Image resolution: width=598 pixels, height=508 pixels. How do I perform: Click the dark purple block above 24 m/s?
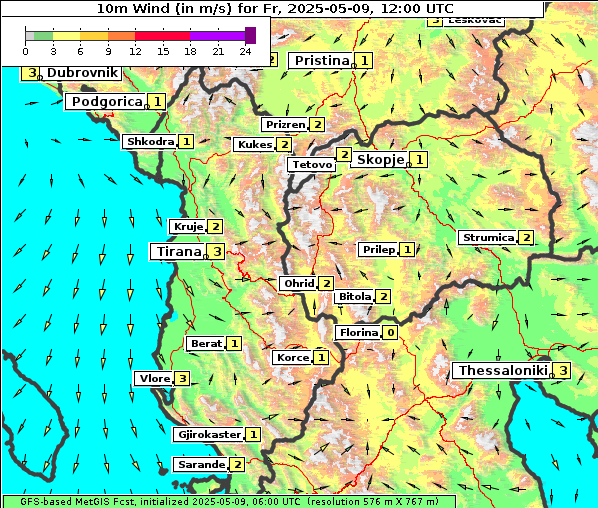point(251,35)
